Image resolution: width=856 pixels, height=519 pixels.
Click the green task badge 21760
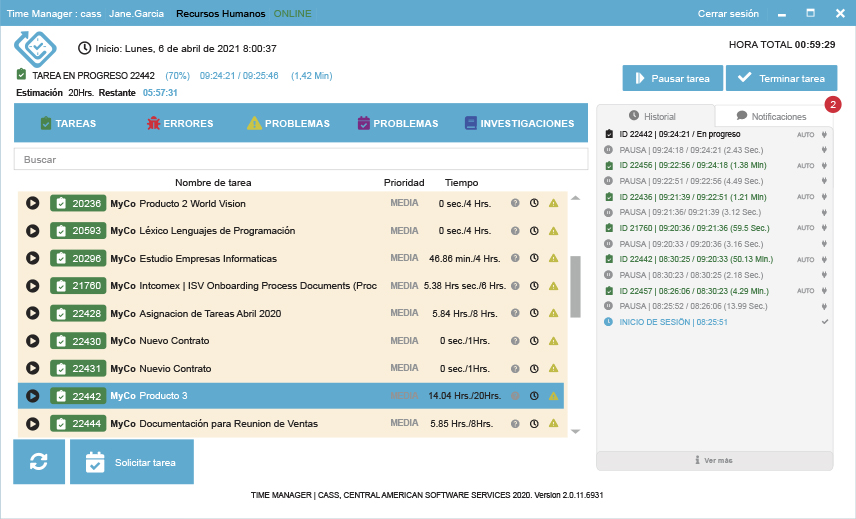pyautogui.click(x=78, y=286)
